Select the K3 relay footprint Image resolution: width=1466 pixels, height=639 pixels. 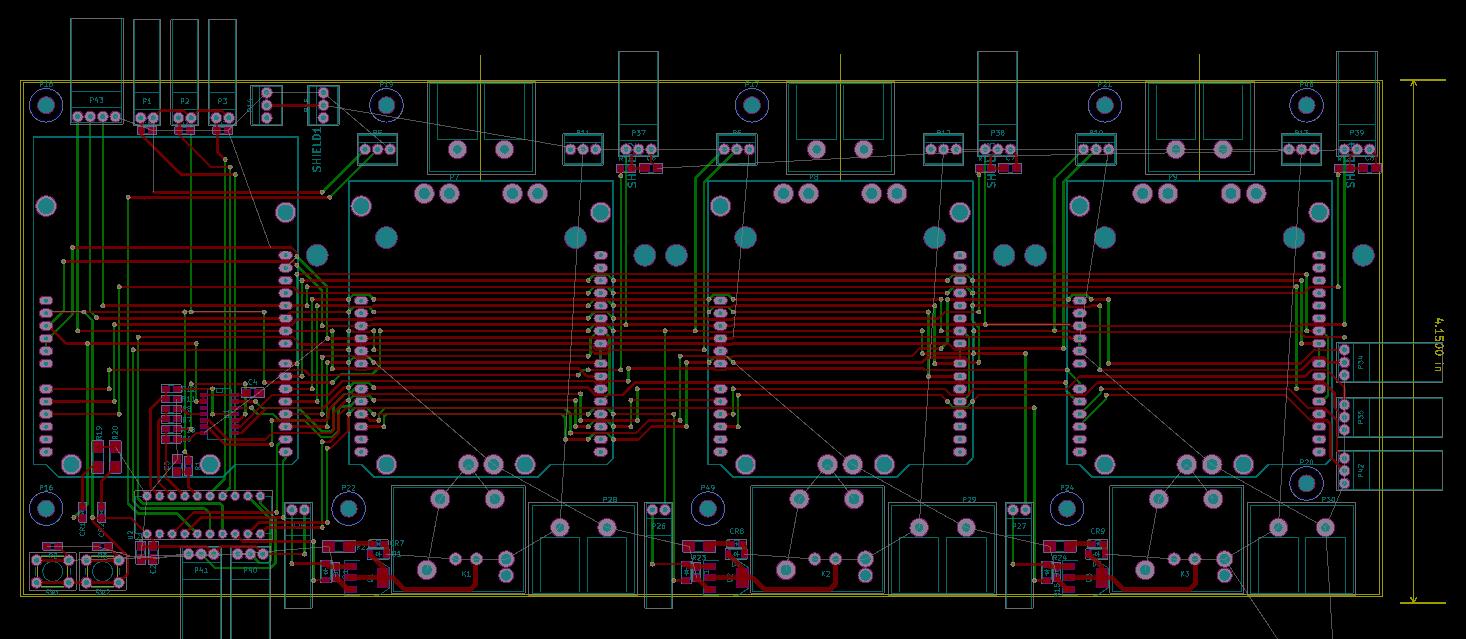click(1177, 539)
